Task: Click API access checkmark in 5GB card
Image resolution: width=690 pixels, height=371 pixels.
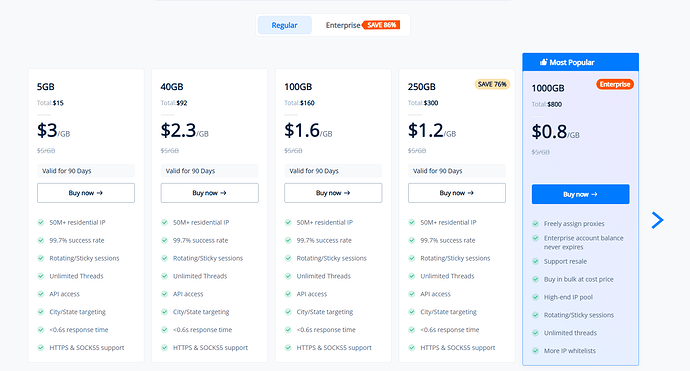Action: pos(41,294)
